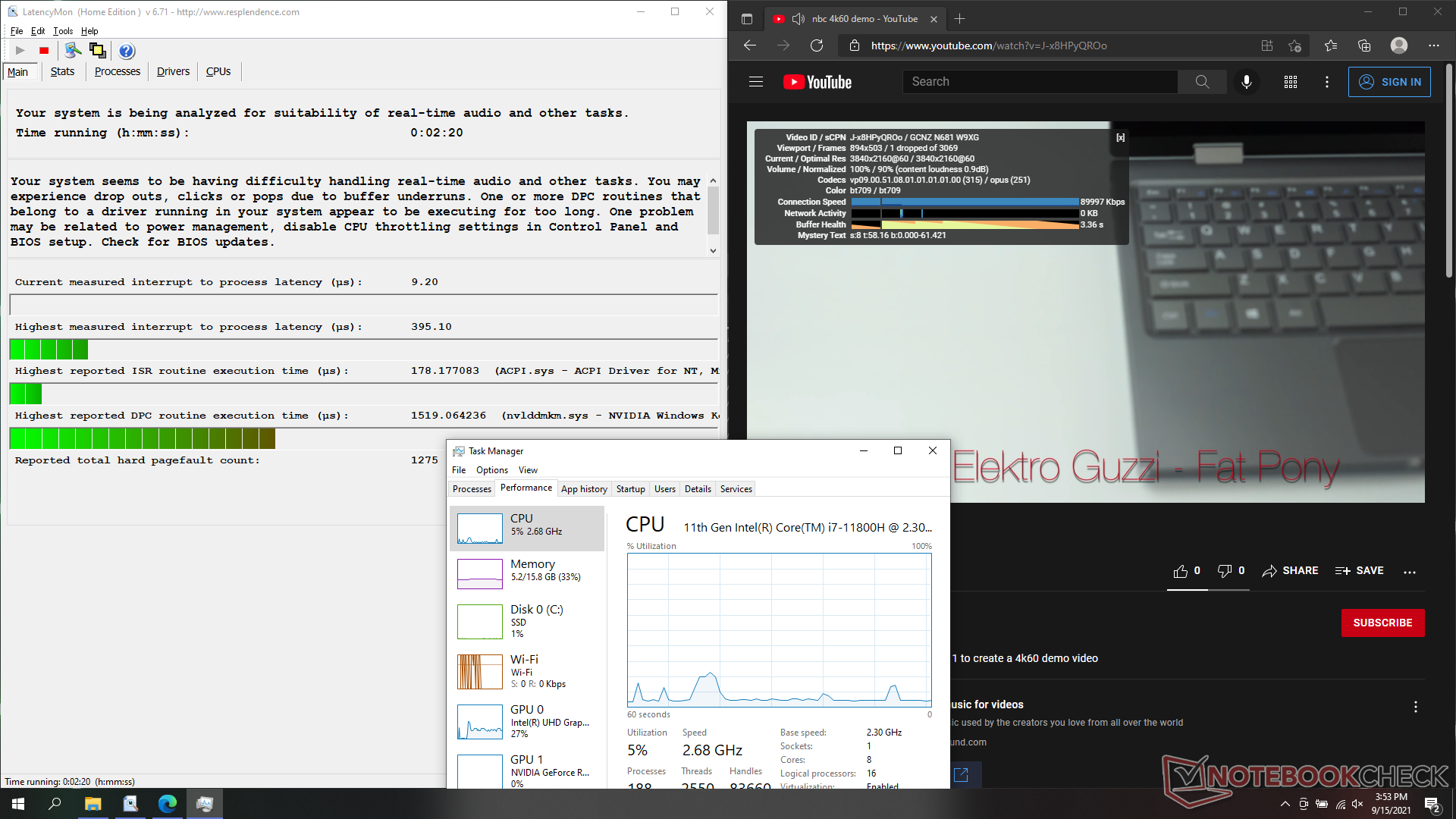Close the stats for nerds overlay
Viewport: 1456px width, 819px height.
[x=1120, y=138]
